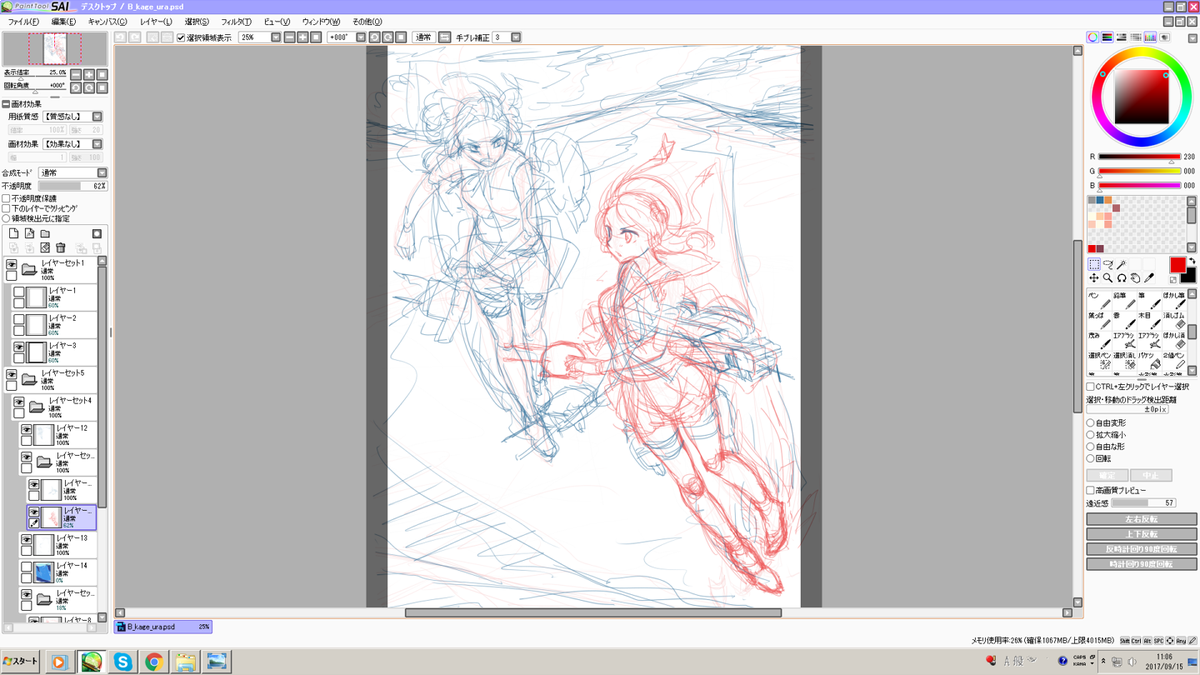The image size is (1200, 675).
Task: Open the file explorer taskbar icon
Action: [185, 661]
